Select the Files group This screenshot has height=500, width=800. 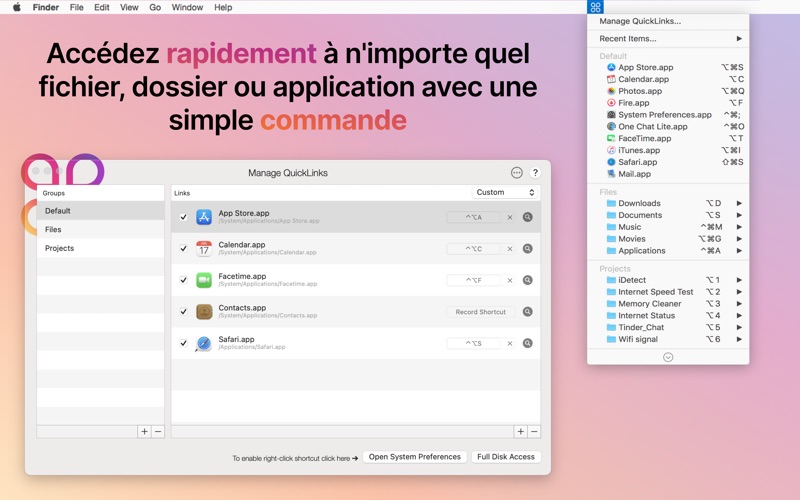point(101,230)
